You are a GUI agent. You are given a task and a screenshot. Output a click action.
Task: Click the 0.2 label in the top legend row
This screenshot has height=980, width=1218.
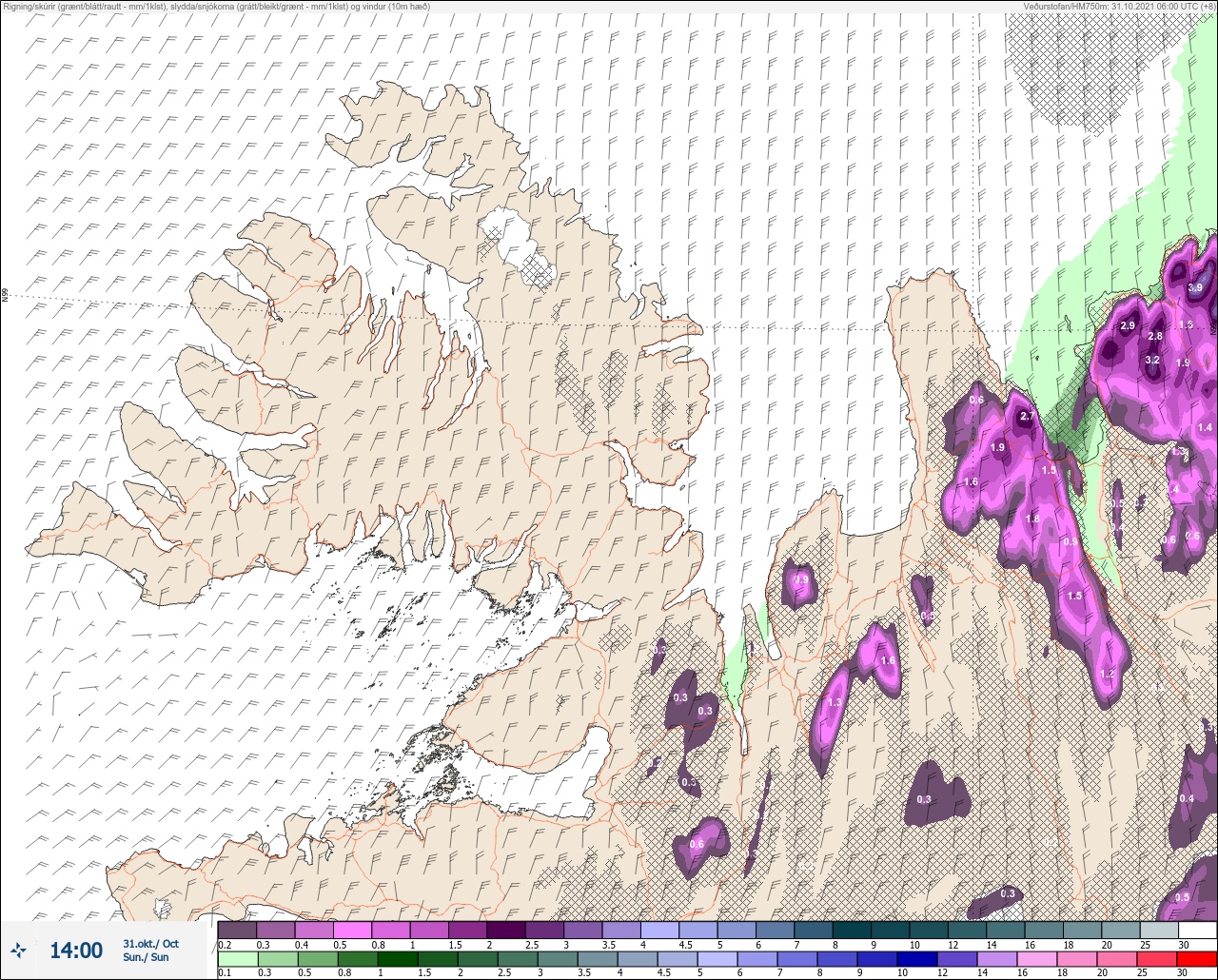point(225,944)
